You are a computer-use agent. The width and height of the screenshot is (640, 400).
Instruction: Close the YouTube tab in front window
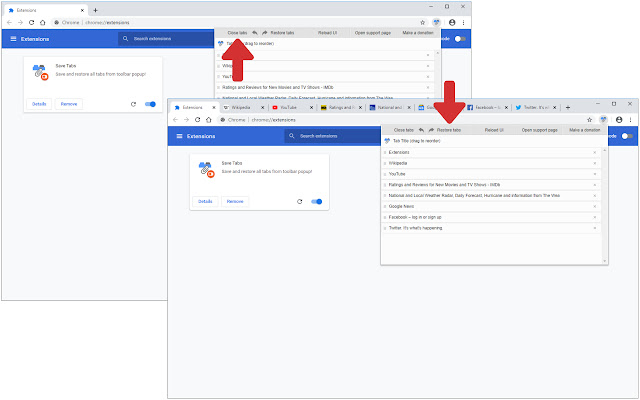[311, 108]
